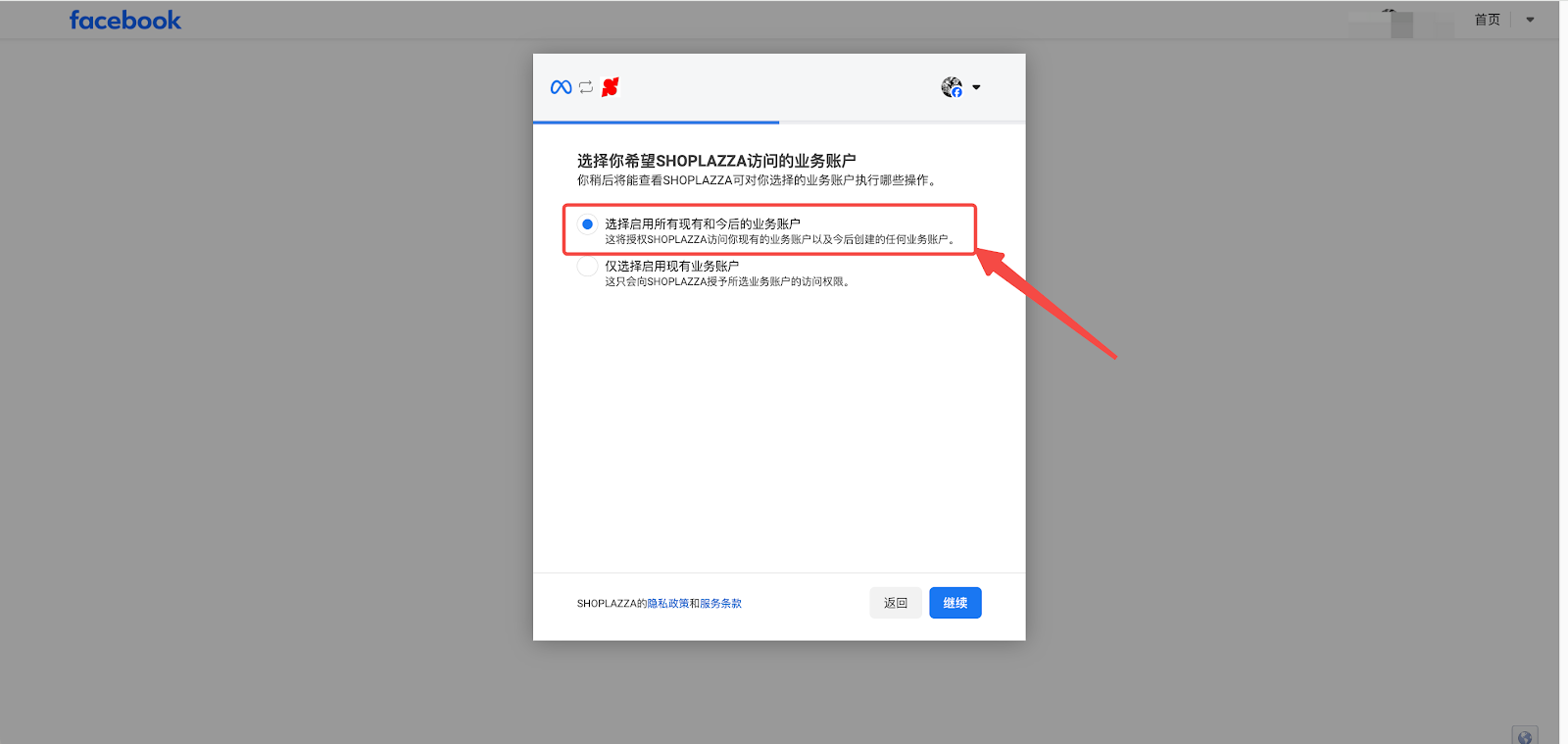Viewport: 1568px width, 744px height.
Task: Click the red Shoplazza logo icon
Action: coord(611,87)
